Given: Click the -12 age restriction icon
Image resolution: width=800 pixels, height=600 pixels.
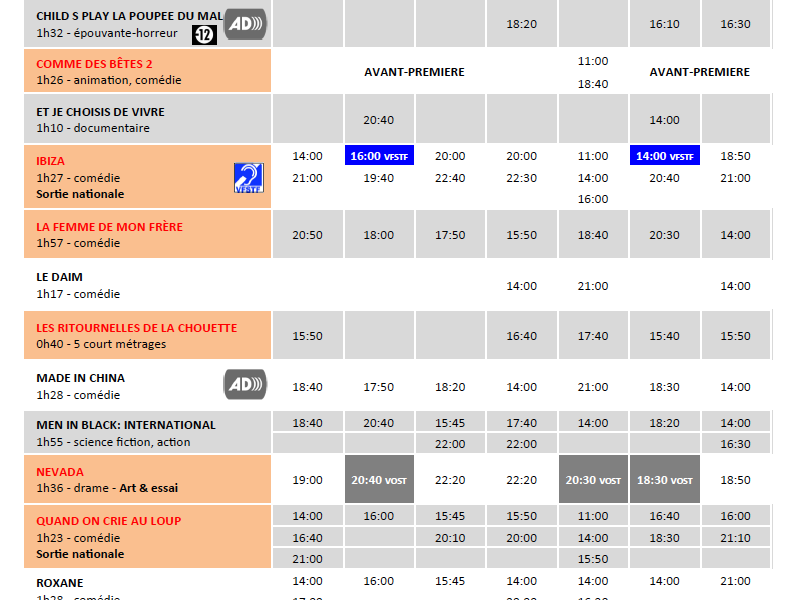Looking at the screenshot, I should [x=204, y=35].
